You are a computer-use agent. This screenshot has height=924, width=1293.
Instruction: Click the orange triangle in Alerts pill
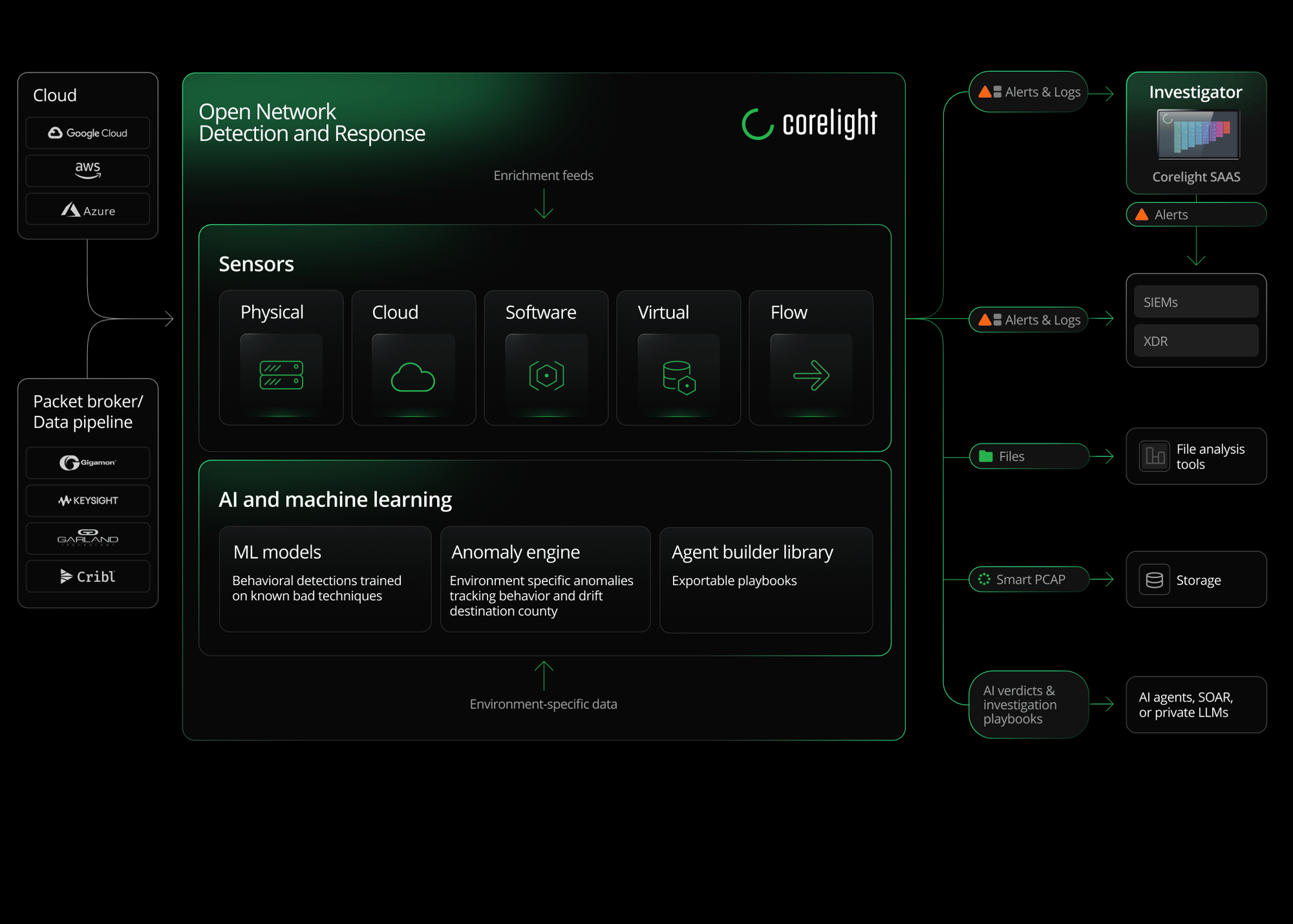click(x=1142, y=215)
